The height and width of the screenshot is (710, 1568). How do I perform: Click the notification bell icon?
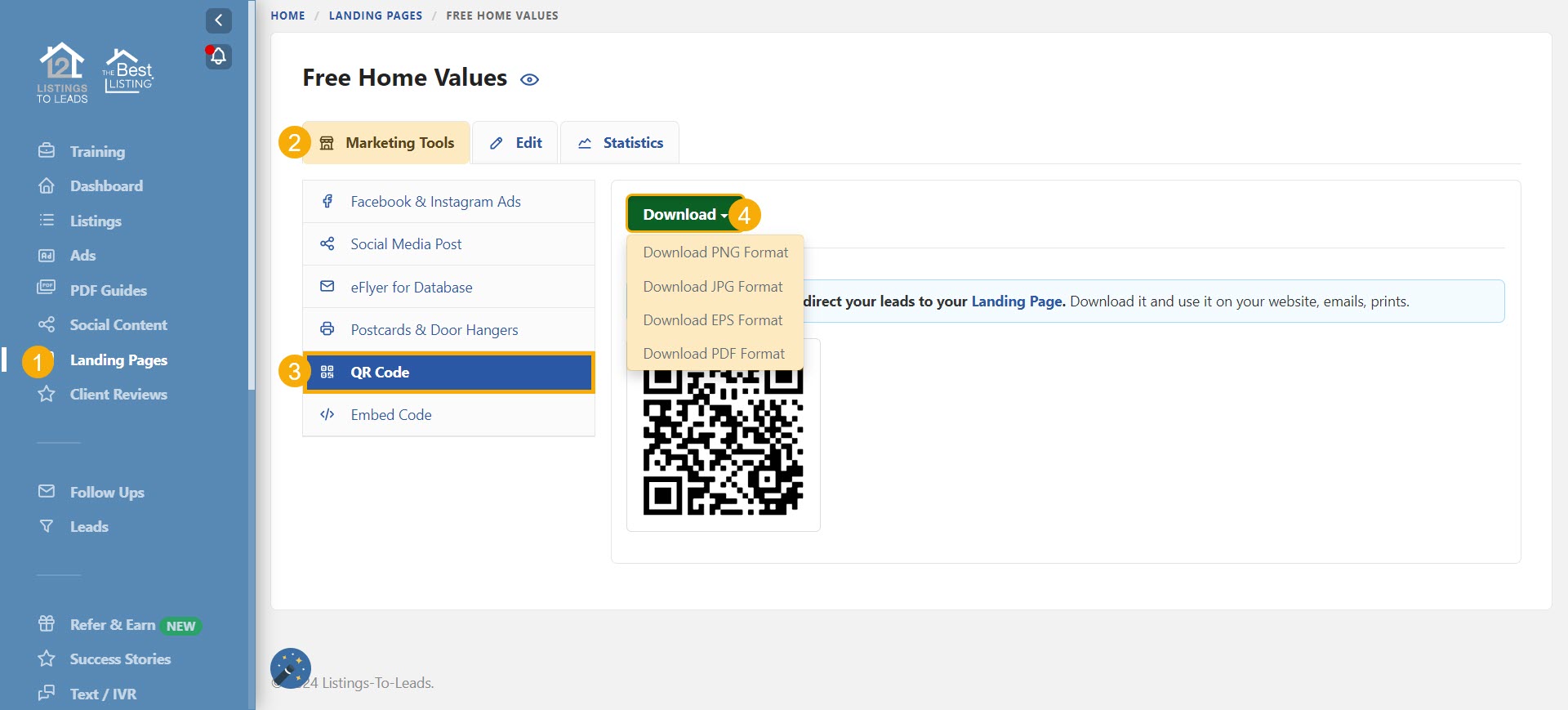coord(218,56)
